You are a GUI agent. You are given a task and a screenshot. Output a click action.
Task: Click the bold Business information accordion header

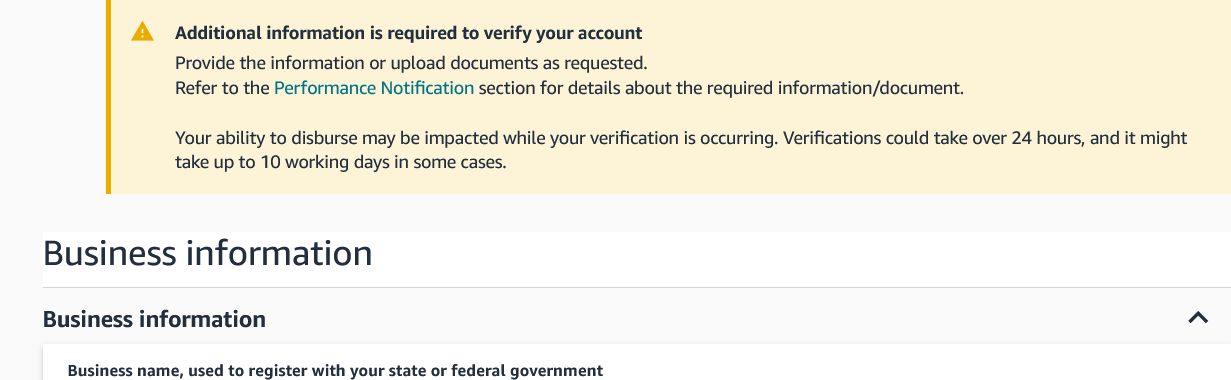154,319
